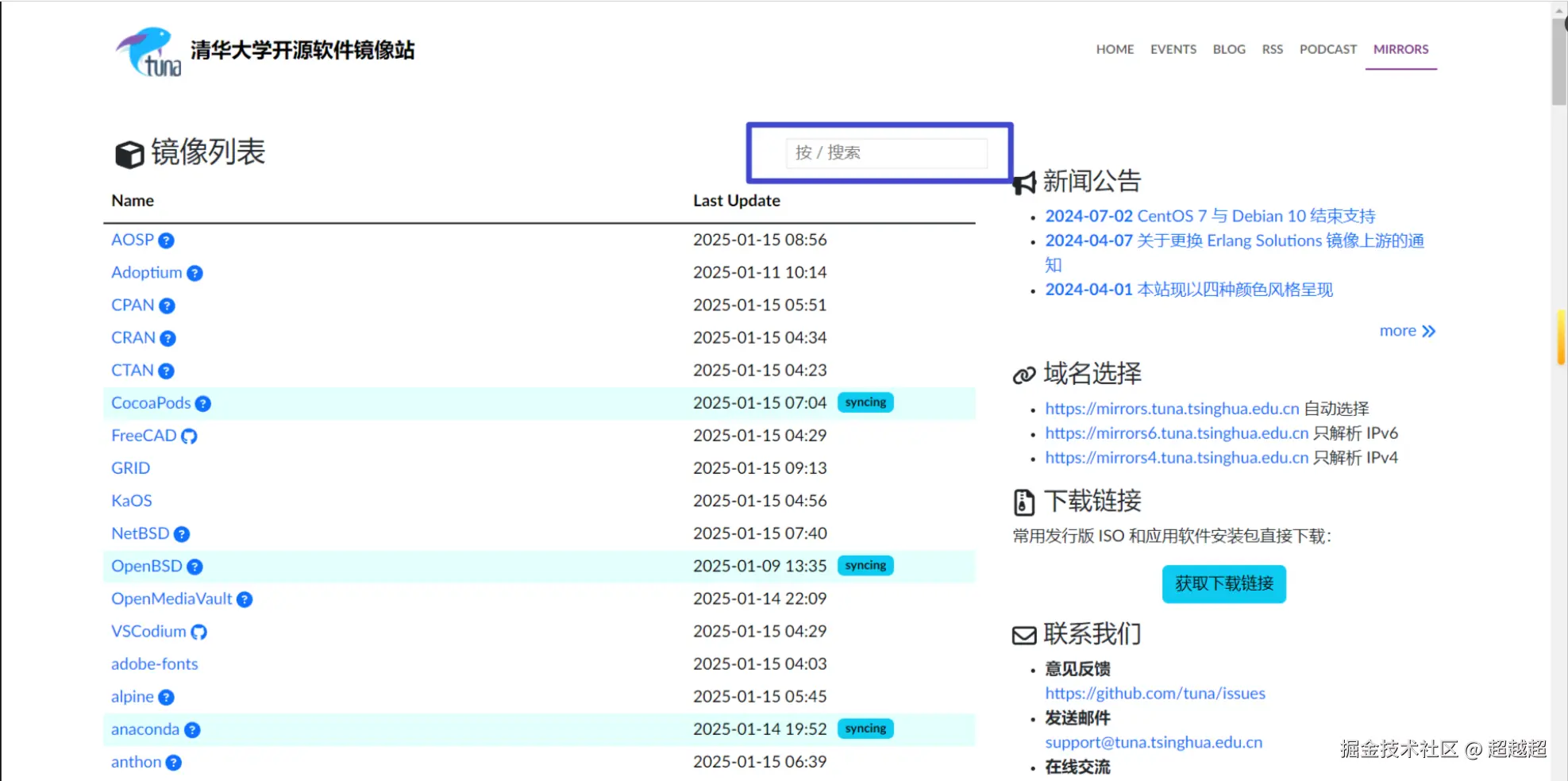The image size is (1568, 781).
Task: Open help icon next to CRAN
Action: tap(168, 338)
